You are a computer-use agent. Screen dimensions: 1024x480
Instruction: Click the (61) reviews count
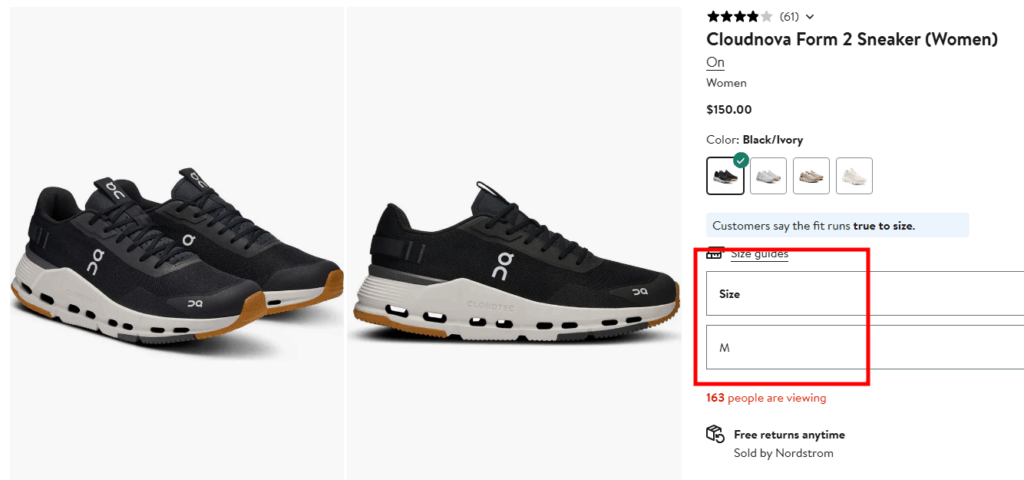point(789,16)
